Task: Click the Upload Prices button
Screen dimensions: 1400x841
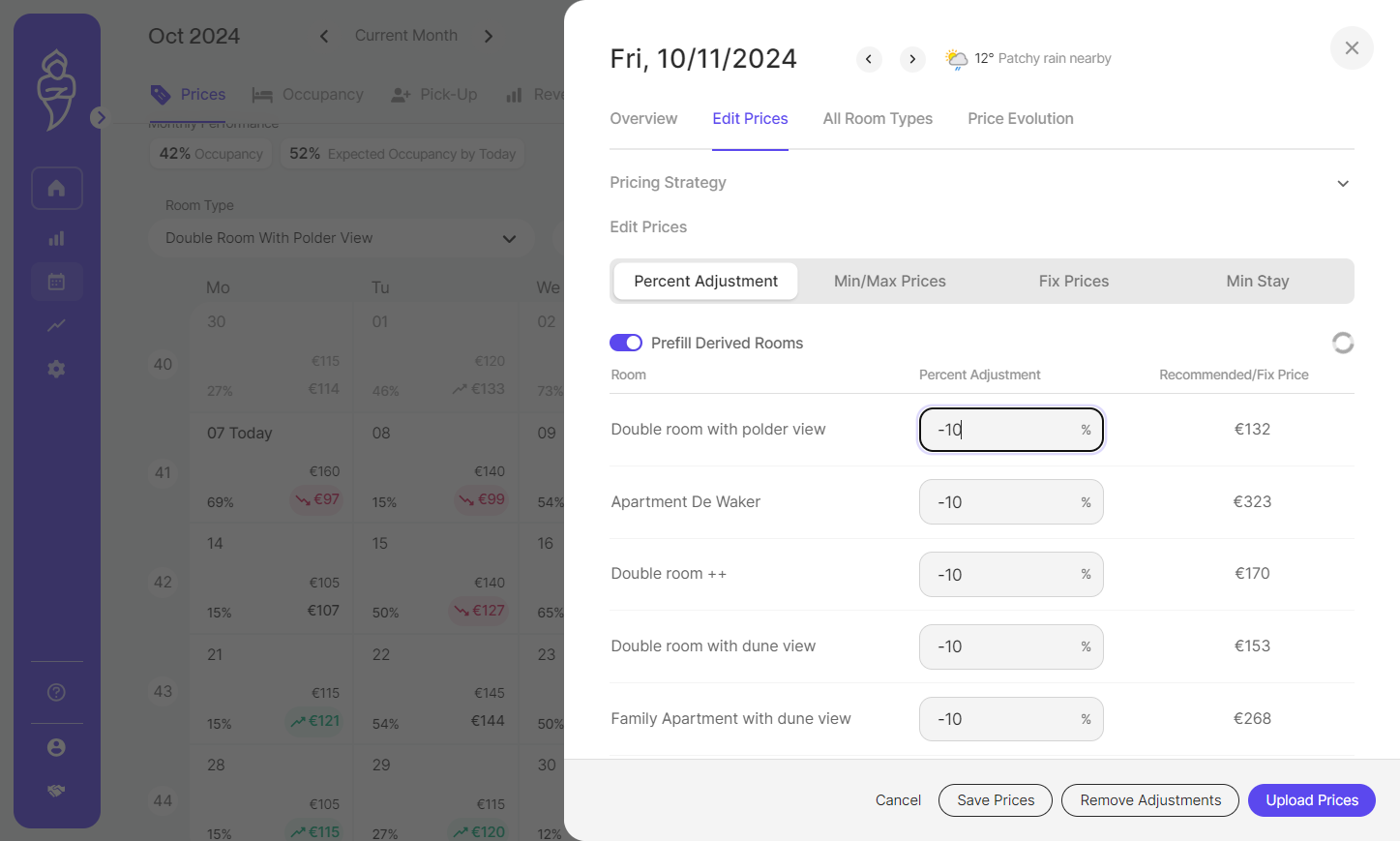Action: 1311,800
